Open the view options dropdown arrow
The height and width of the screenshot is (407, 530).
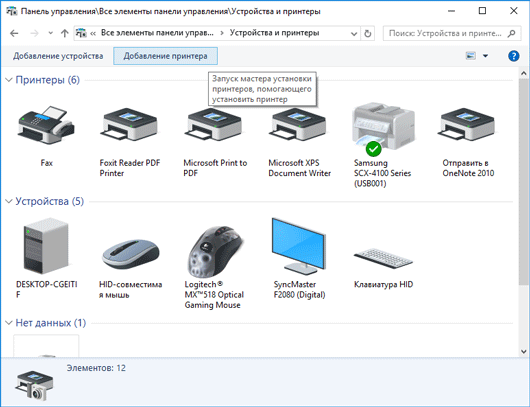pos(485,56)
